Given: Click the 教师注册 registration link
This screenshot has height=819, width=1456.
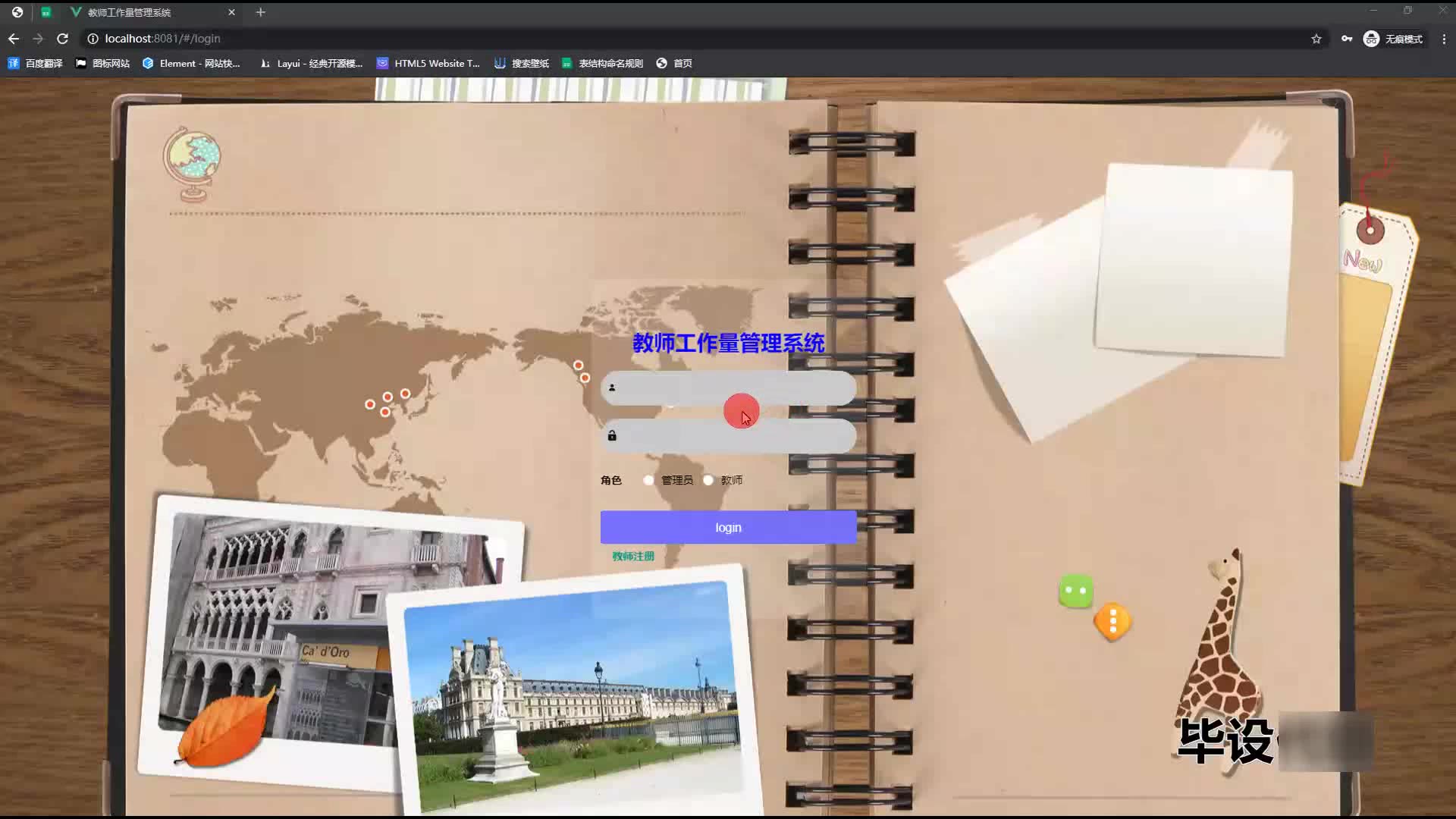Looking at the screenshot, I should pos(633,556).
